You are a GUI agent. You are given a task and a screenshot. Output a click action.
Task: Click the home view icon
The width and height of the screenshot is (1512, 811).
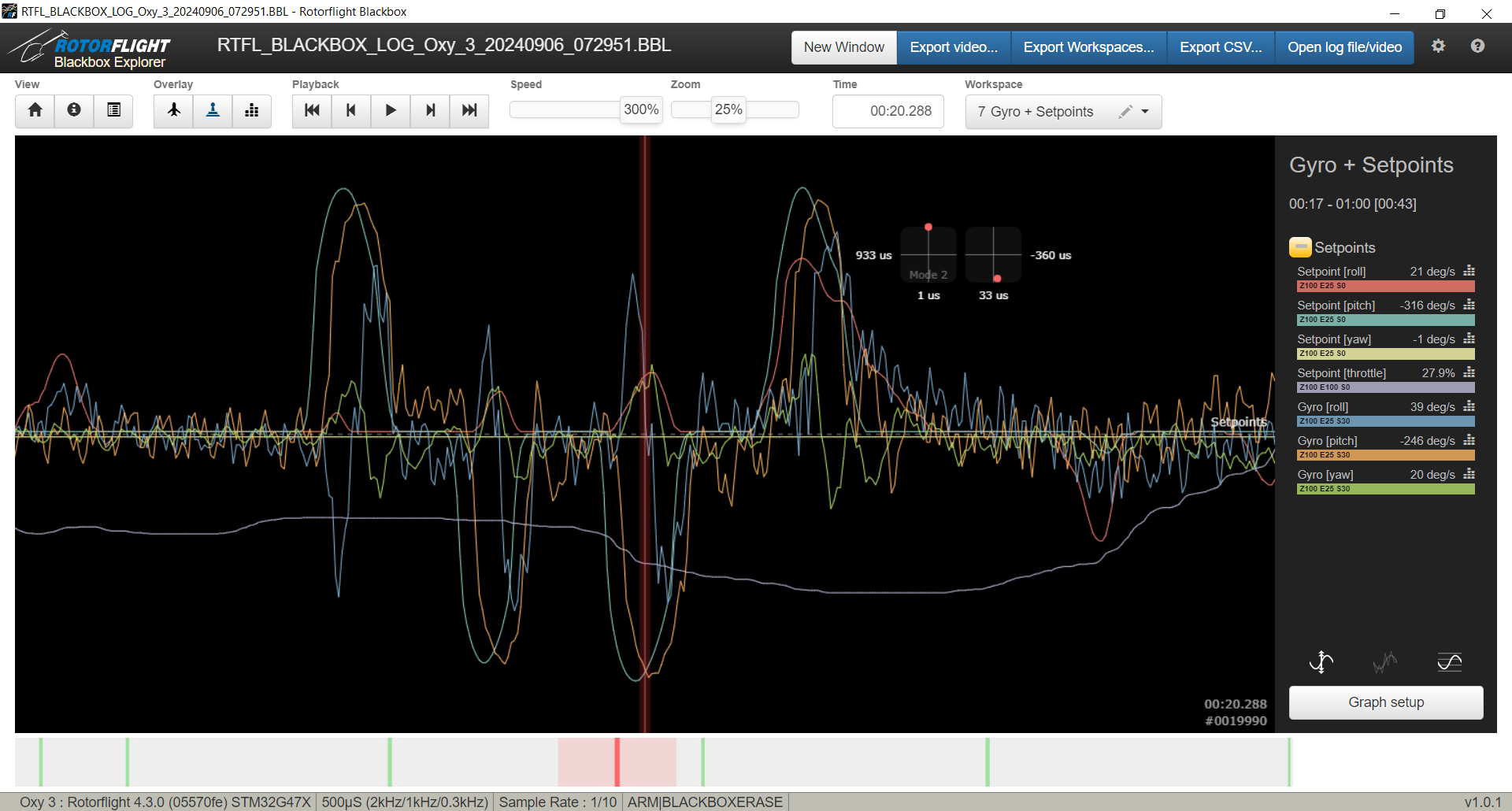point(35,110)
